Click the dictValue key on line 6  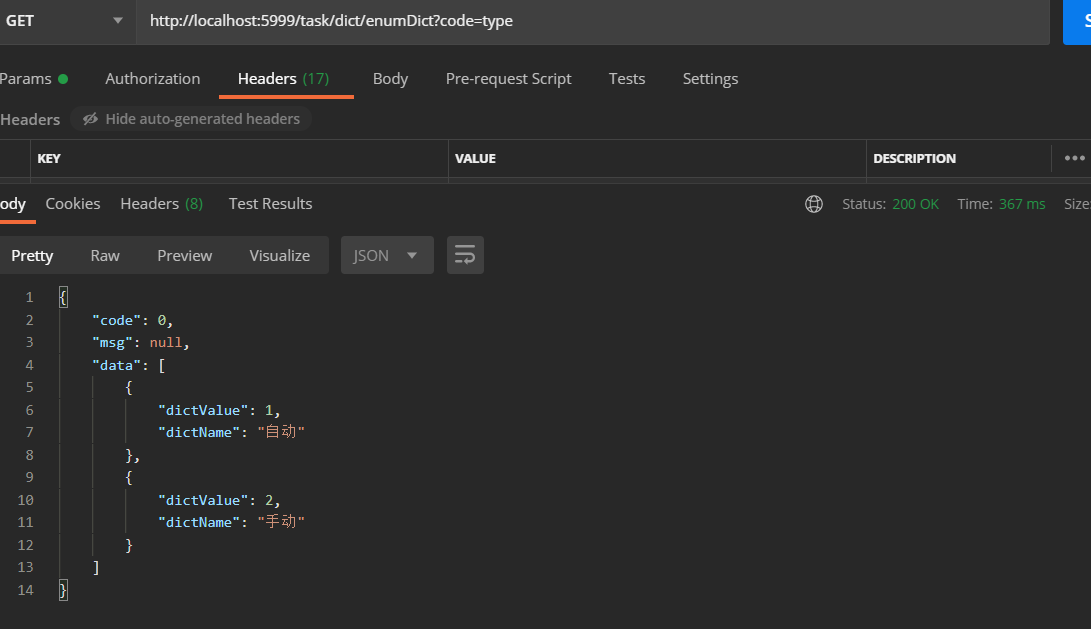click(203, 410)
